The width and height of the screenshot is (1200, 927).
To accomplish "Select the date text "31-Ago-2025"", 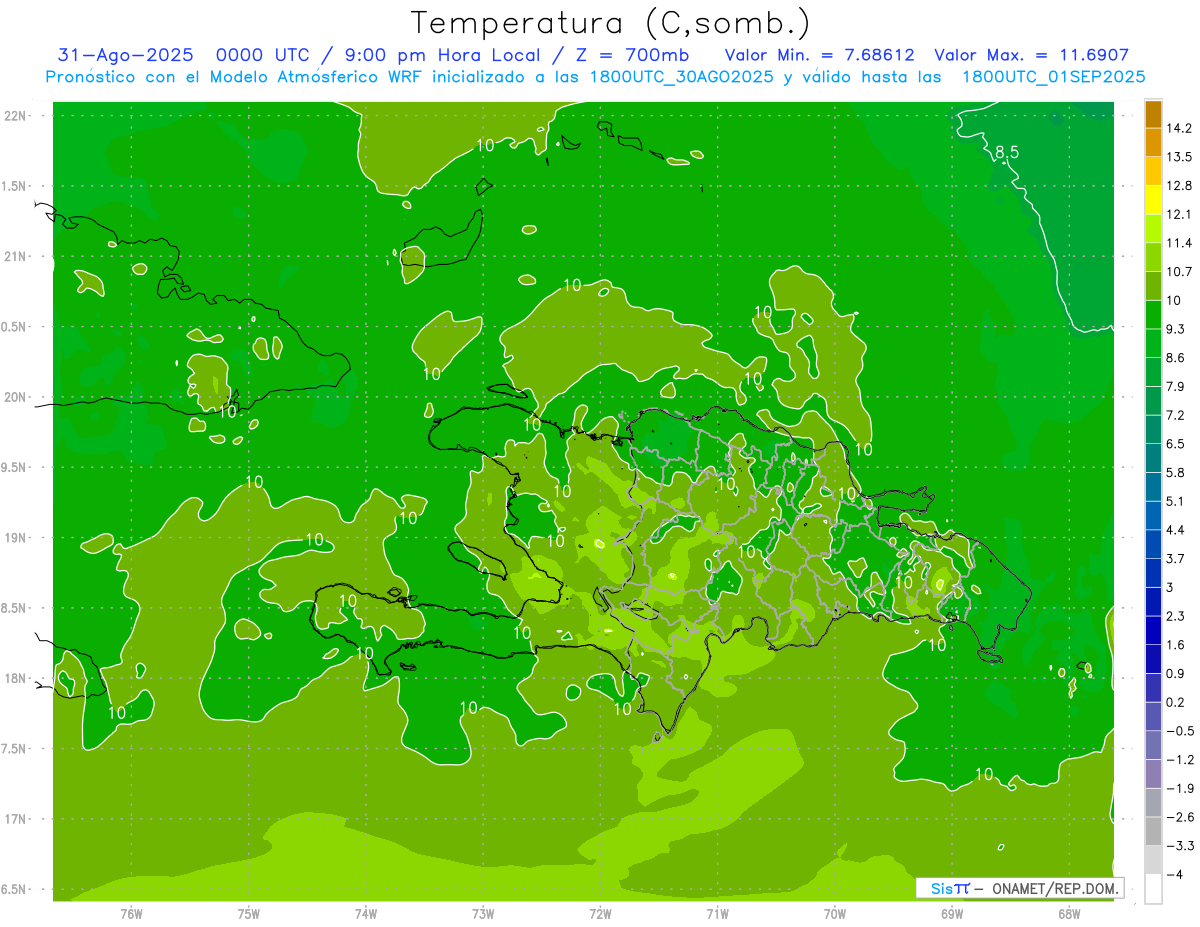I will point(125,55).
